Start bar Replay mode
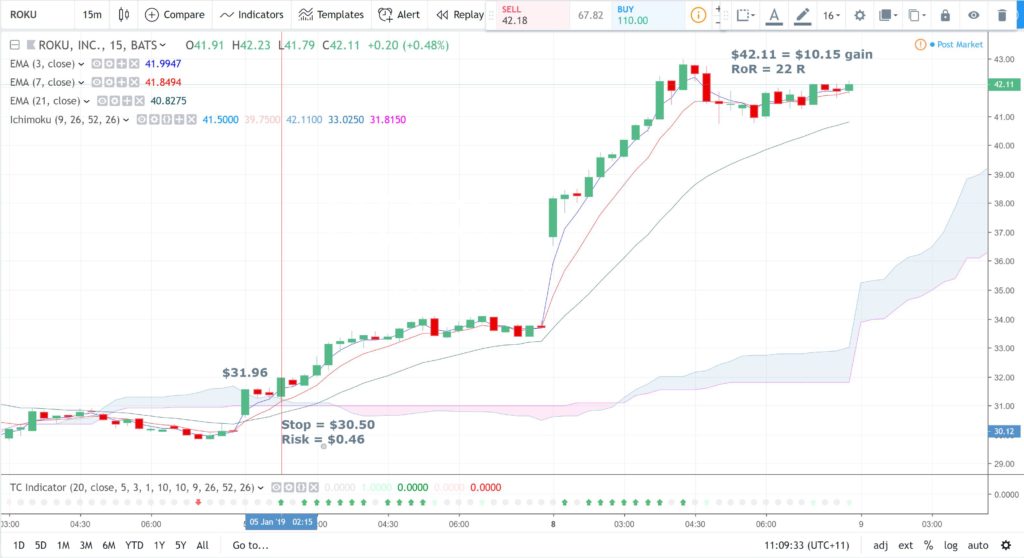Viewport: 1024px width, 558px height. [460, 14]
